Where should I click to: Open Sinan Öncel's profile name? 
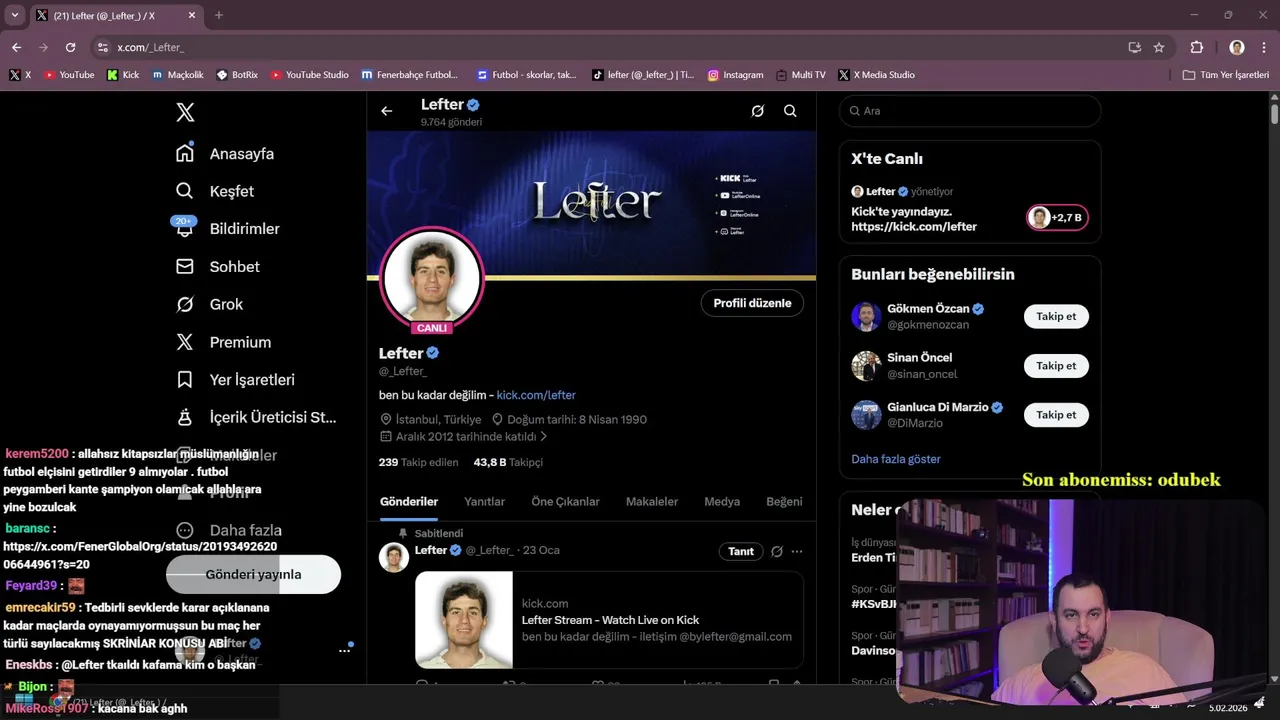[x=919, y=357]
